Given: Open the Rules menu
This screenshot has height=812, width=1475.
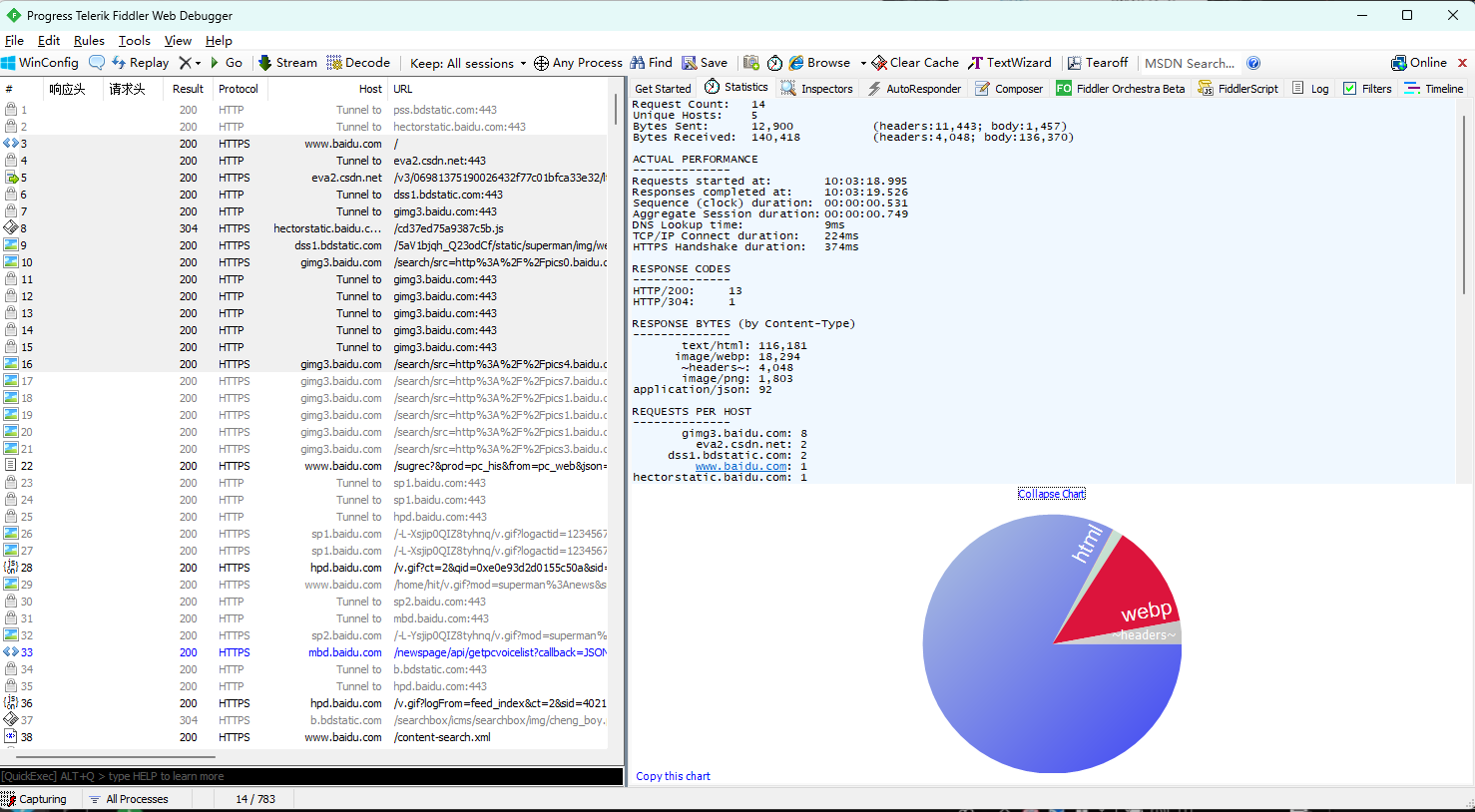Looking at the screenshot, I should [x=89, y=41].
